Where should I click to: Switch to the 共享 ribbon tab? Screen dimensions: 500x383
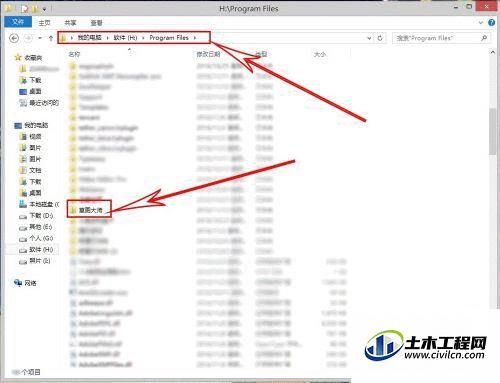(x=70, y=23)
